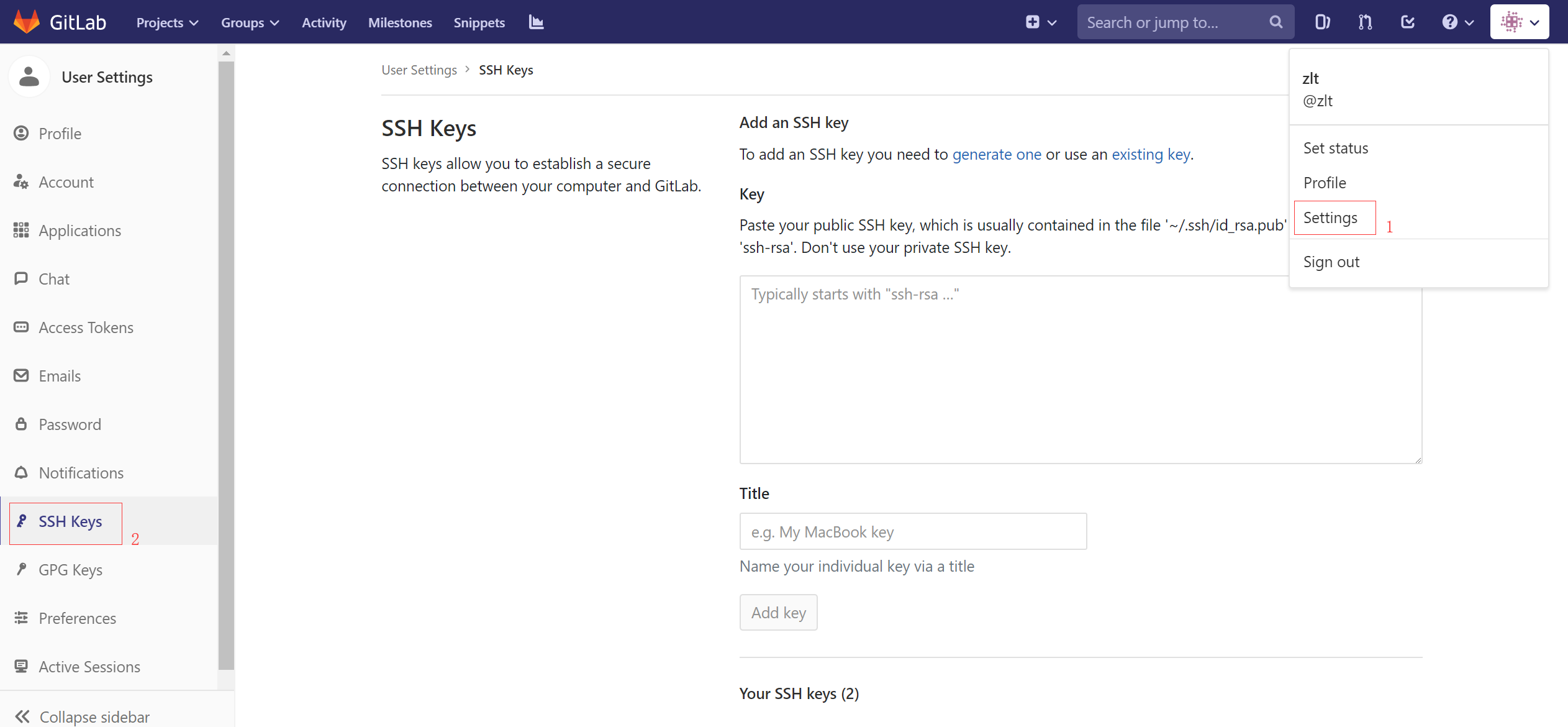Open the Projects dropdown menu
The width and height of the screenshot is (1568, 727).
pos(167,22)
